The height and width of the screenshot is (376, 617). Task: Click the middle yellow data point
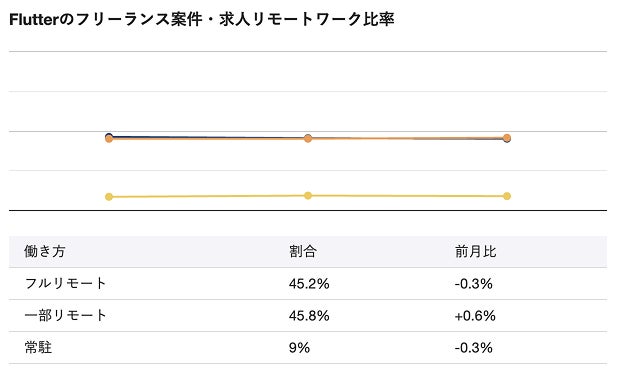[x=308, y=195]
